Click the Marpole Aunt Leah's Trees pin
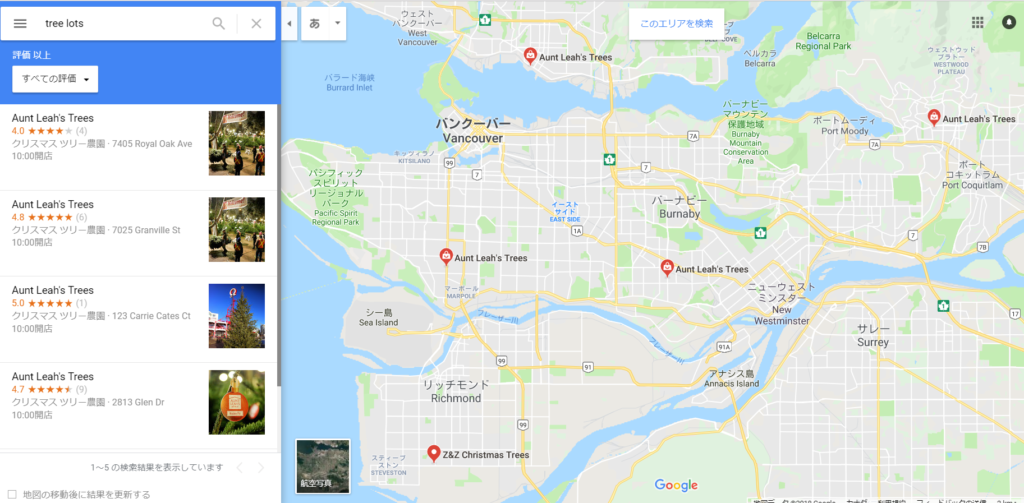The height and width of the screenshot is (503, 1024). coord(445,257)
